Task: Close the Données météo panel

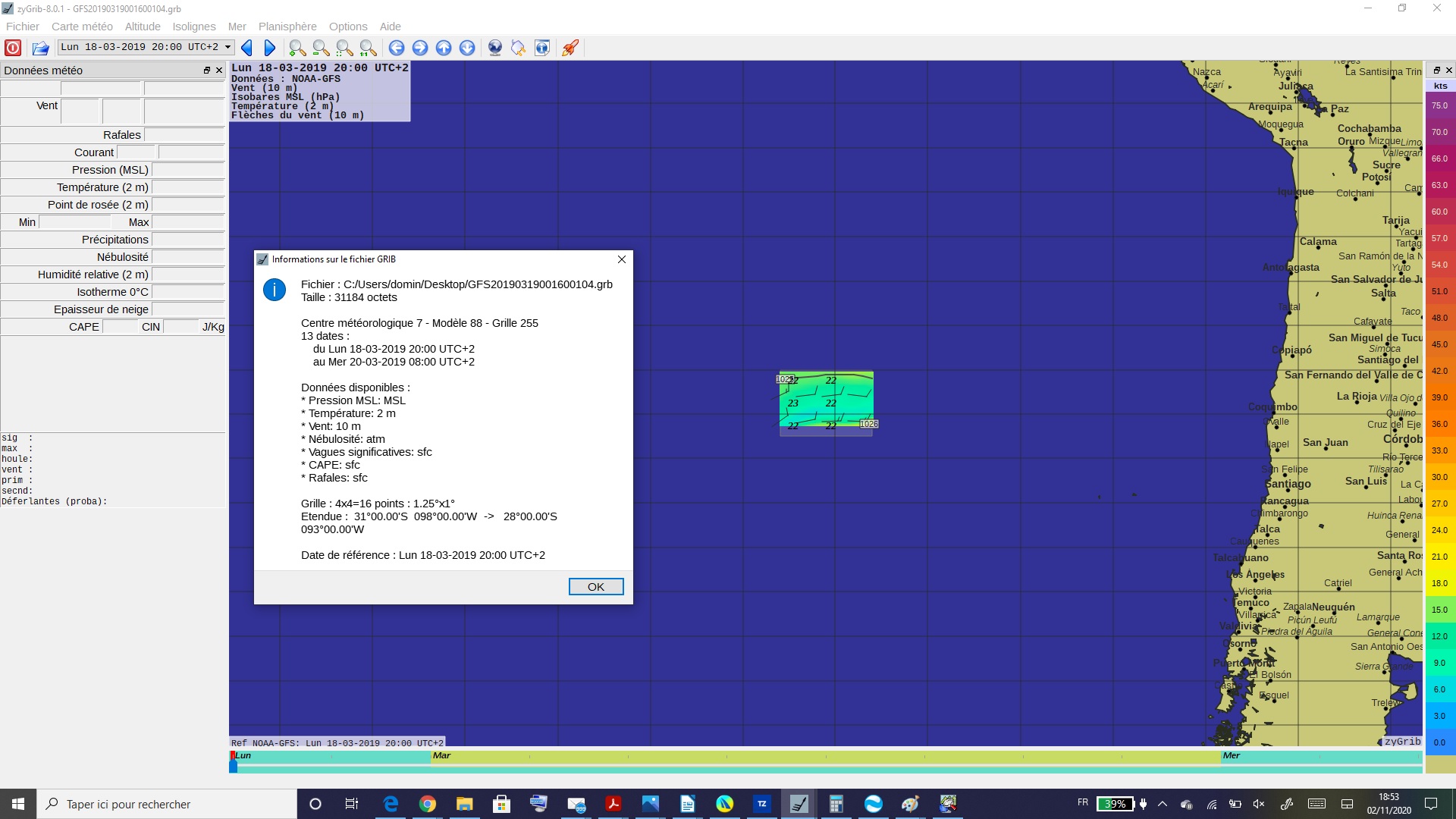Action: (x=219, y=70)
